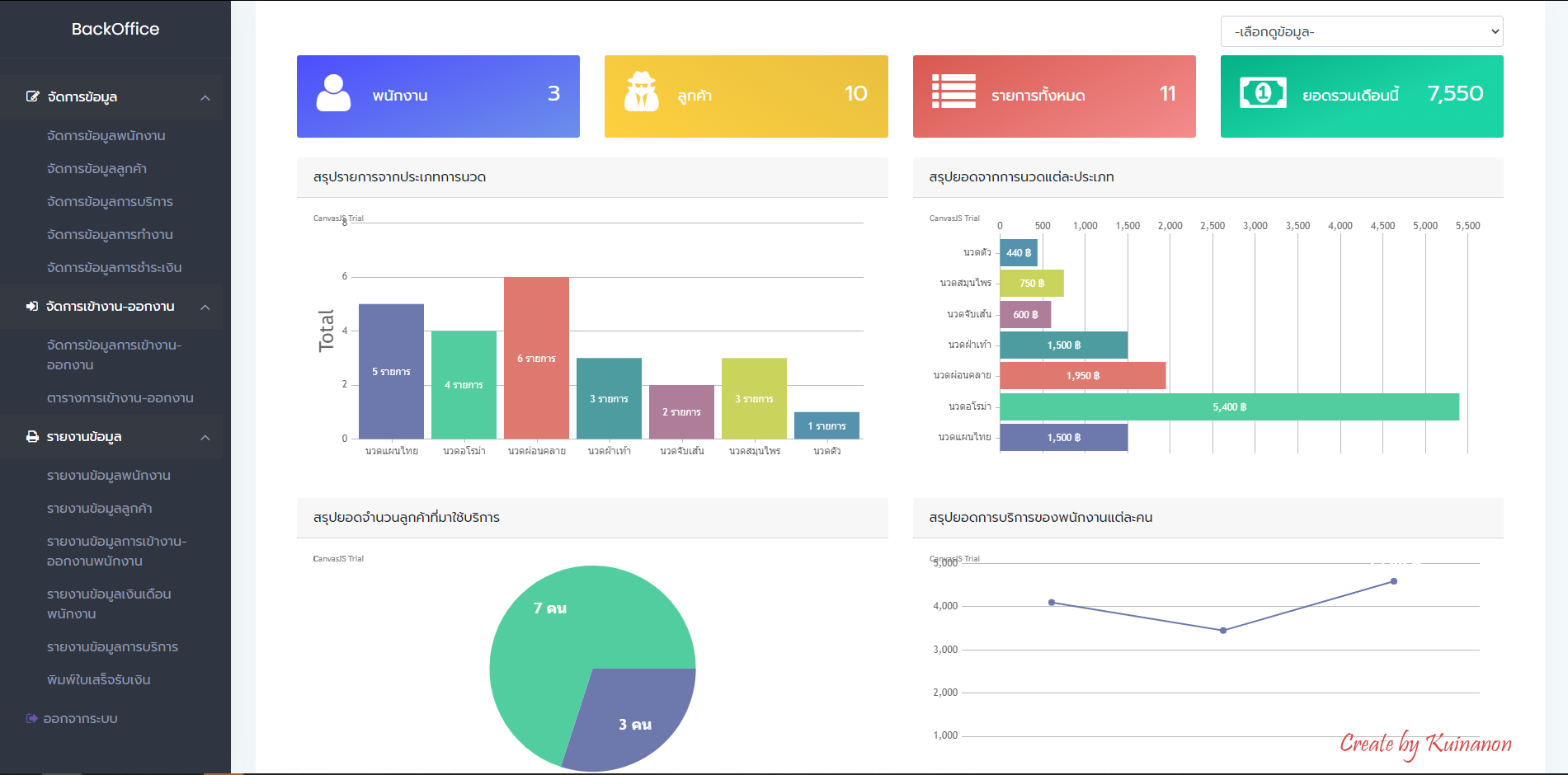
Task: Collapse the รายงานข้อมูล section chevron
Action: (205, 438)
